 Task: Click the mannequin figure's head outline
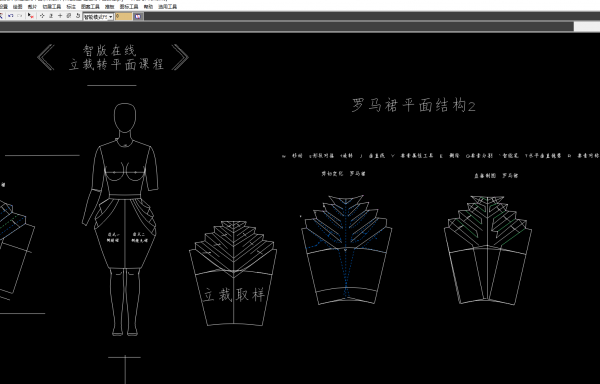pyautogui.click(x=125, y=118)
